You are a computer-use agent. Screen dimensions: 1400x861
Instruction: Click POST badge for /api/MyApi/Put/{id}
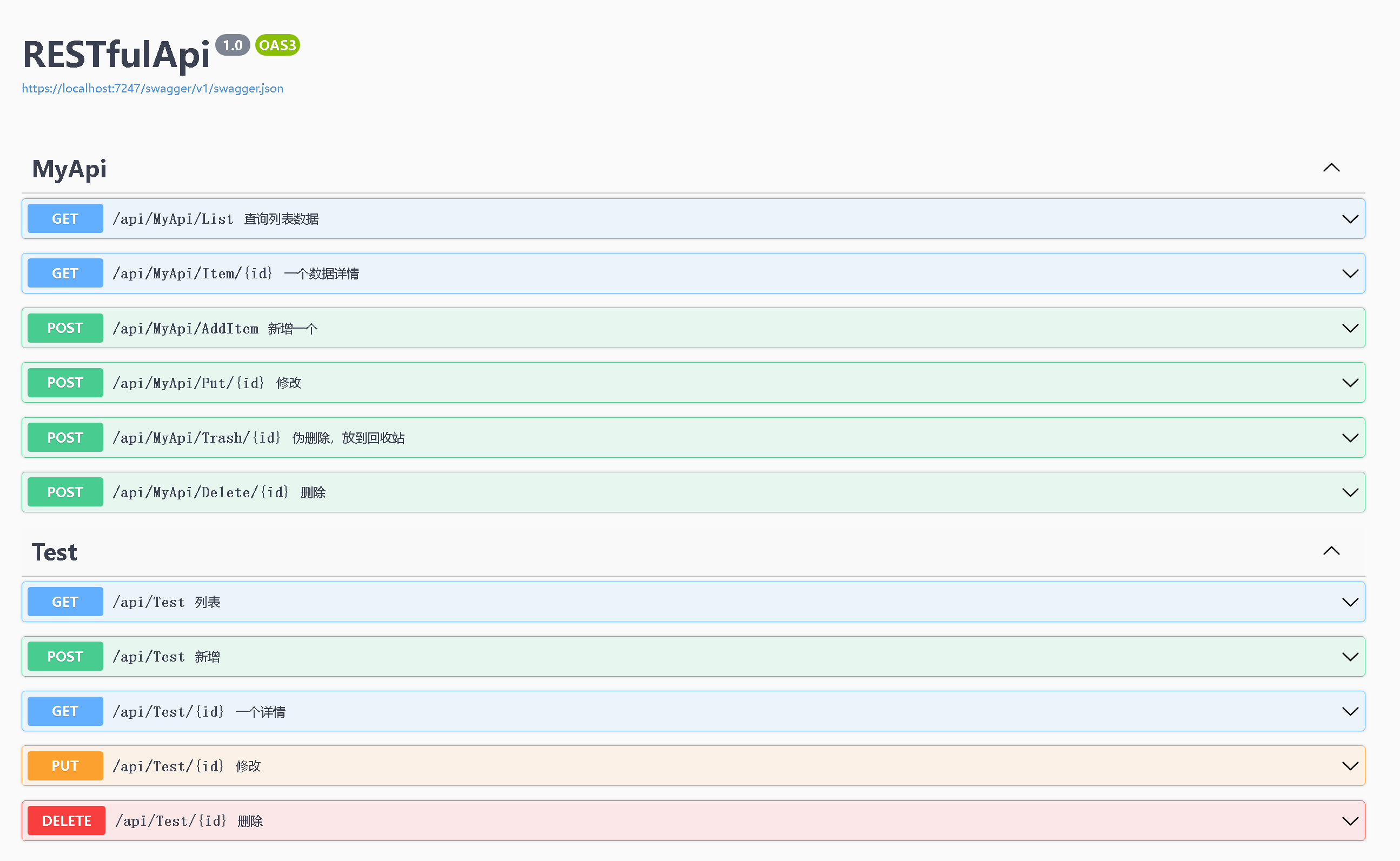coord(65,383)
